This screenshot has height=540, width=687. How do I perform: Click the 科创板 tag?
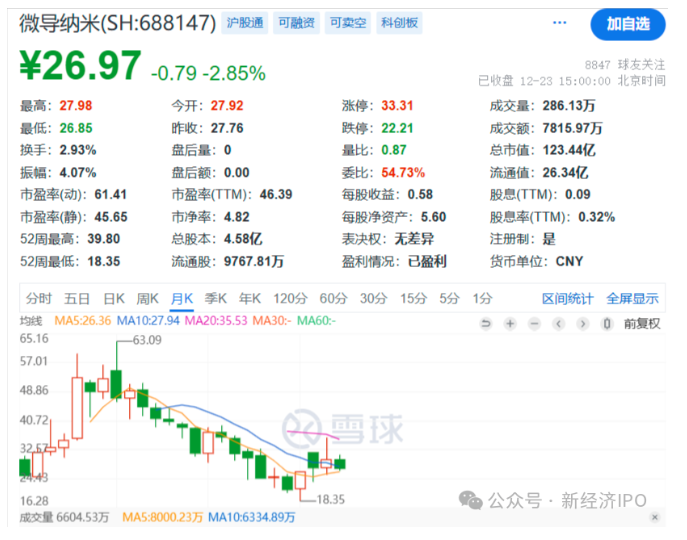click(x=399, y=23)
